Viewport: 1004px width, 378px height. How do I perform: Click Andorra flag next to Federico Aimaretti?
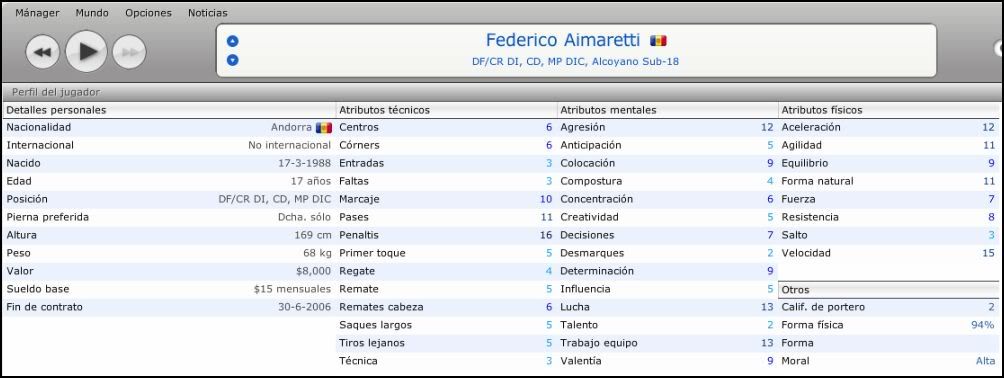[658, 40]
